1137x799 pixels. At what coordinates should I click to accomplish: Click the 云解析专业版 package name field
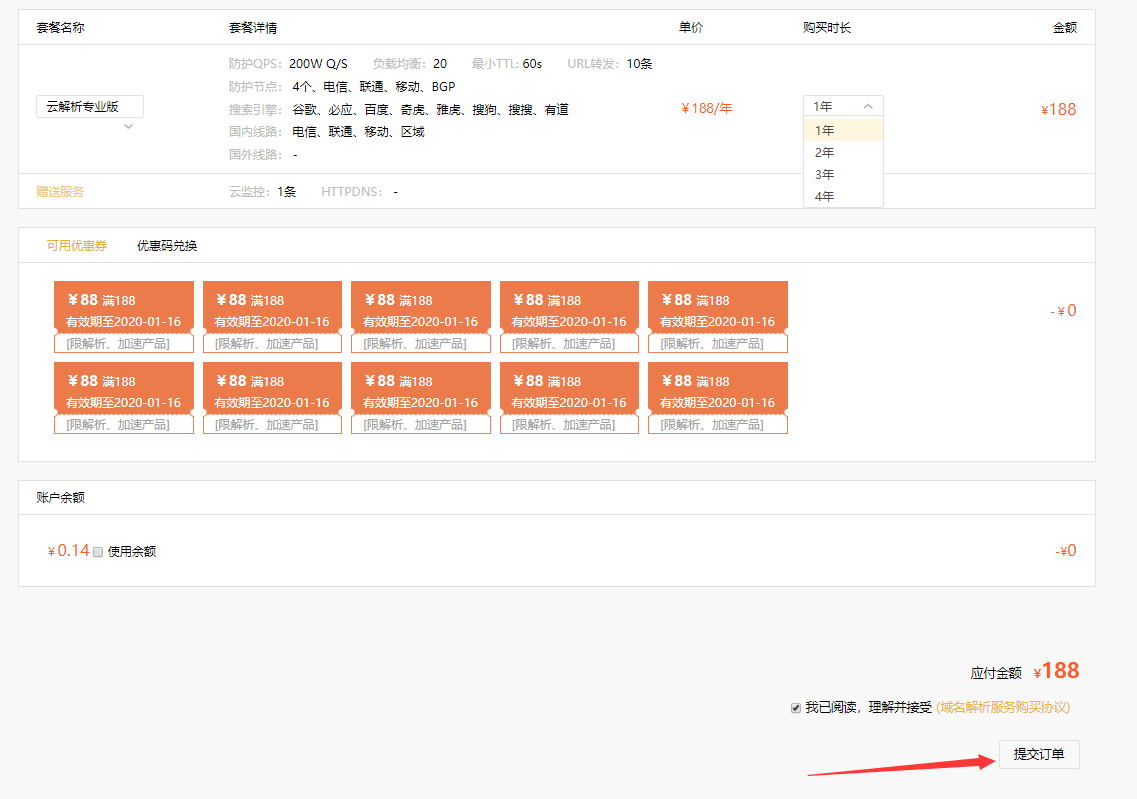[x=89, y=107]
